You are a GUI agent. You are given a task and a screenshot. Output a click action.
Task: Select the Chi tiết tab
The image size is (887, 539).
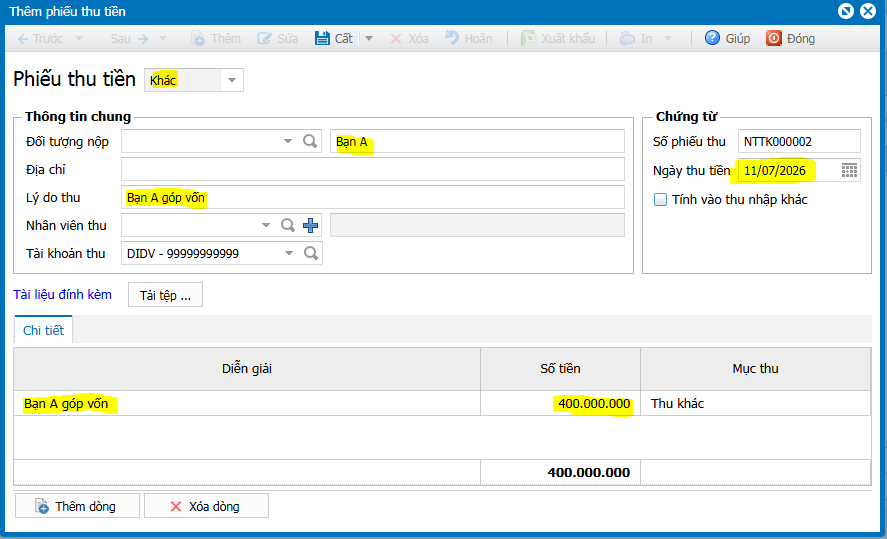coord(44,330)
